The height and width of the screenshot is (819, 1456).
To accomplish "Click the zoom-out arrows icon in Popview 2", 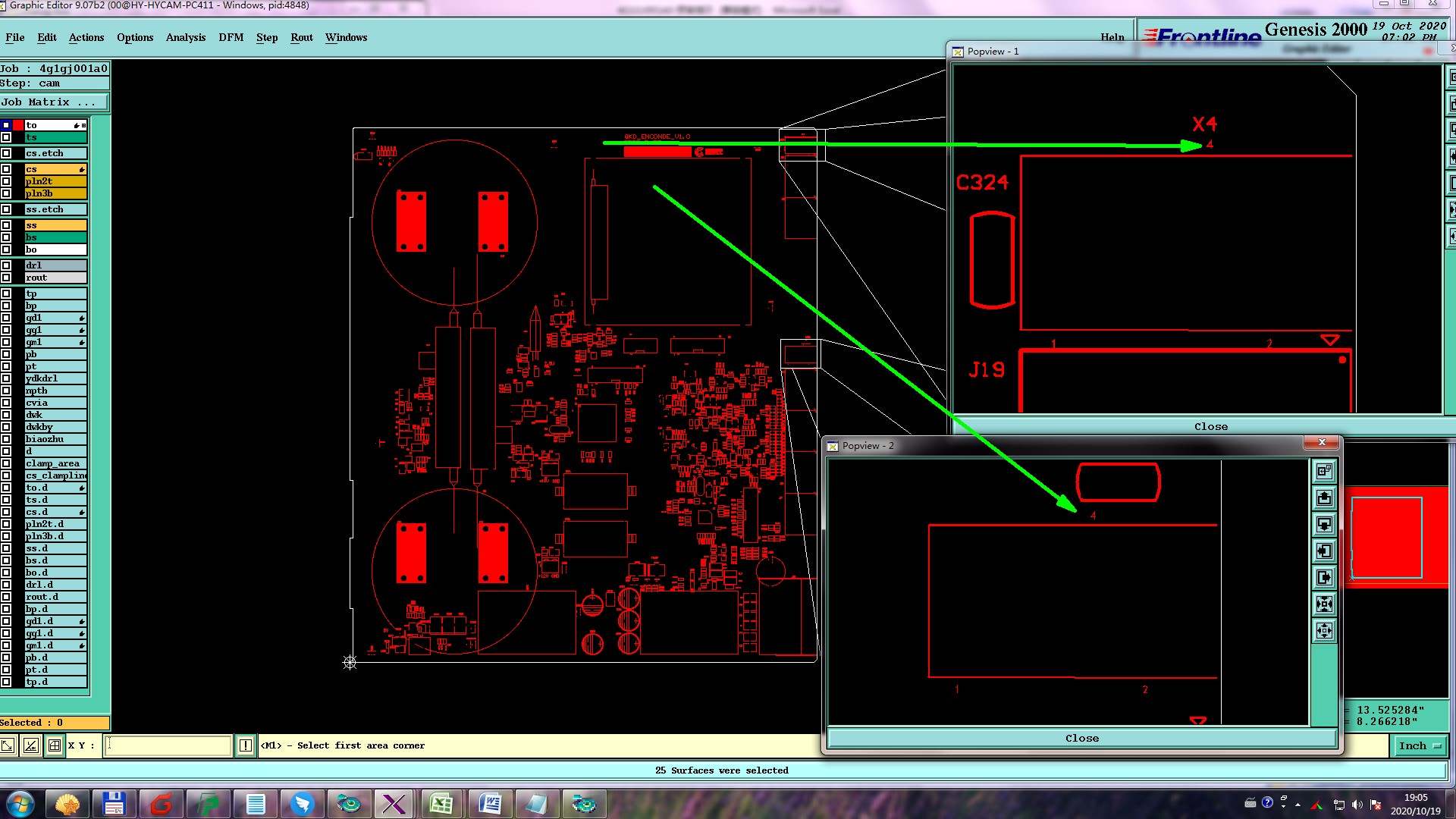I will click(1324, 631).
